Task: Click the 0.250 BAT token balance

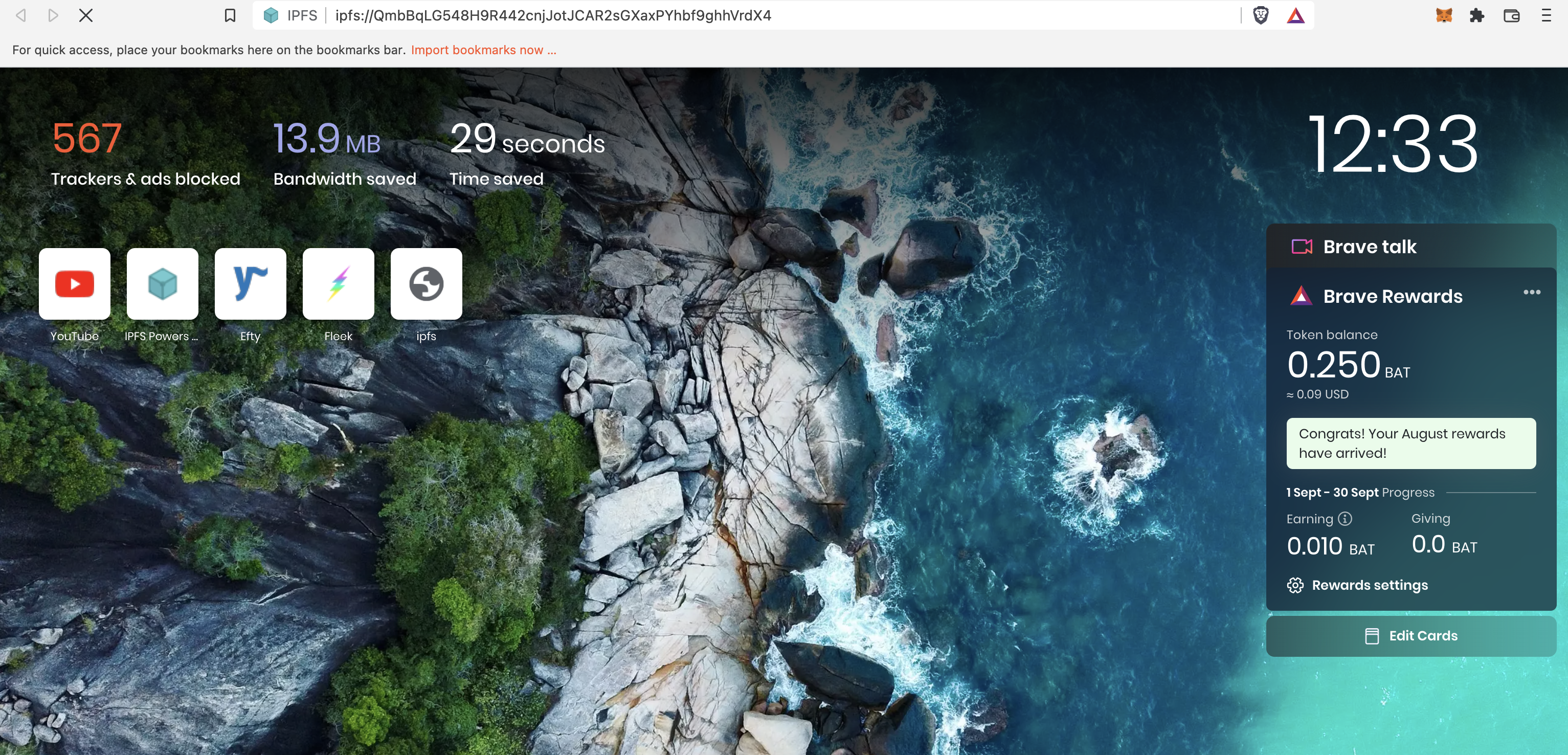Action: pyautogui.click(x=1348, y=365)
